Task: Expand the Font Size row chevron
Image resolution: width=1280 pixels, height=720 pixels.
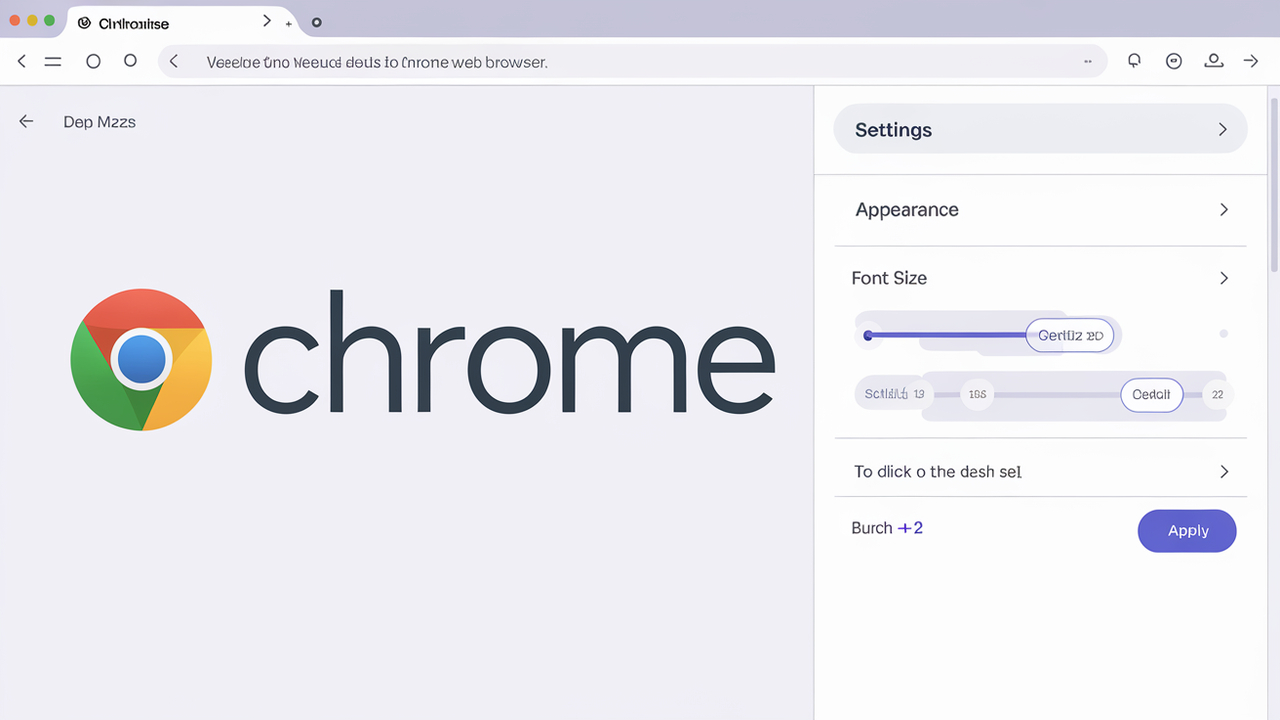Action: click(1223, 278)
